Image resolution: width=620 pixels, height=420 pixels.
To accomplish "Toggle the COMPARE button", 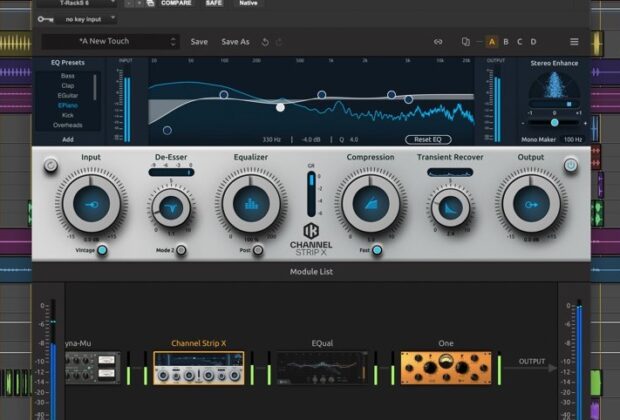I will (x=176, y=3).
